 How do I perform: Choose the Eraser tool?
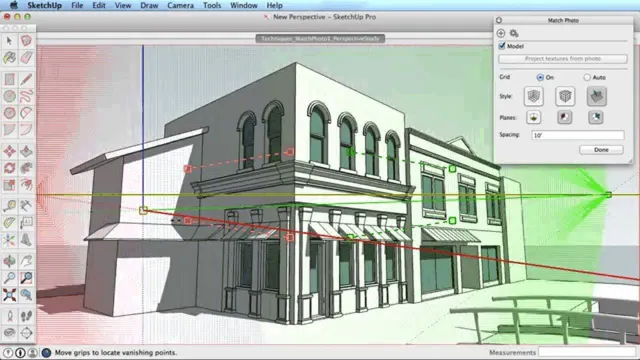pos(26,58)
